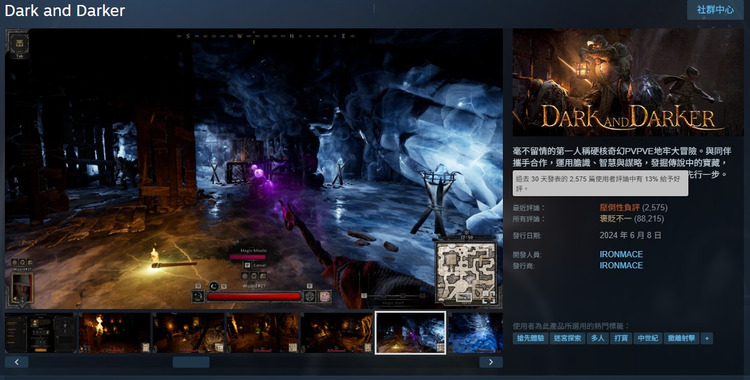Click the thumbnail strip scrollbar handle
750x380 pixels.
[x=191, y=362]
